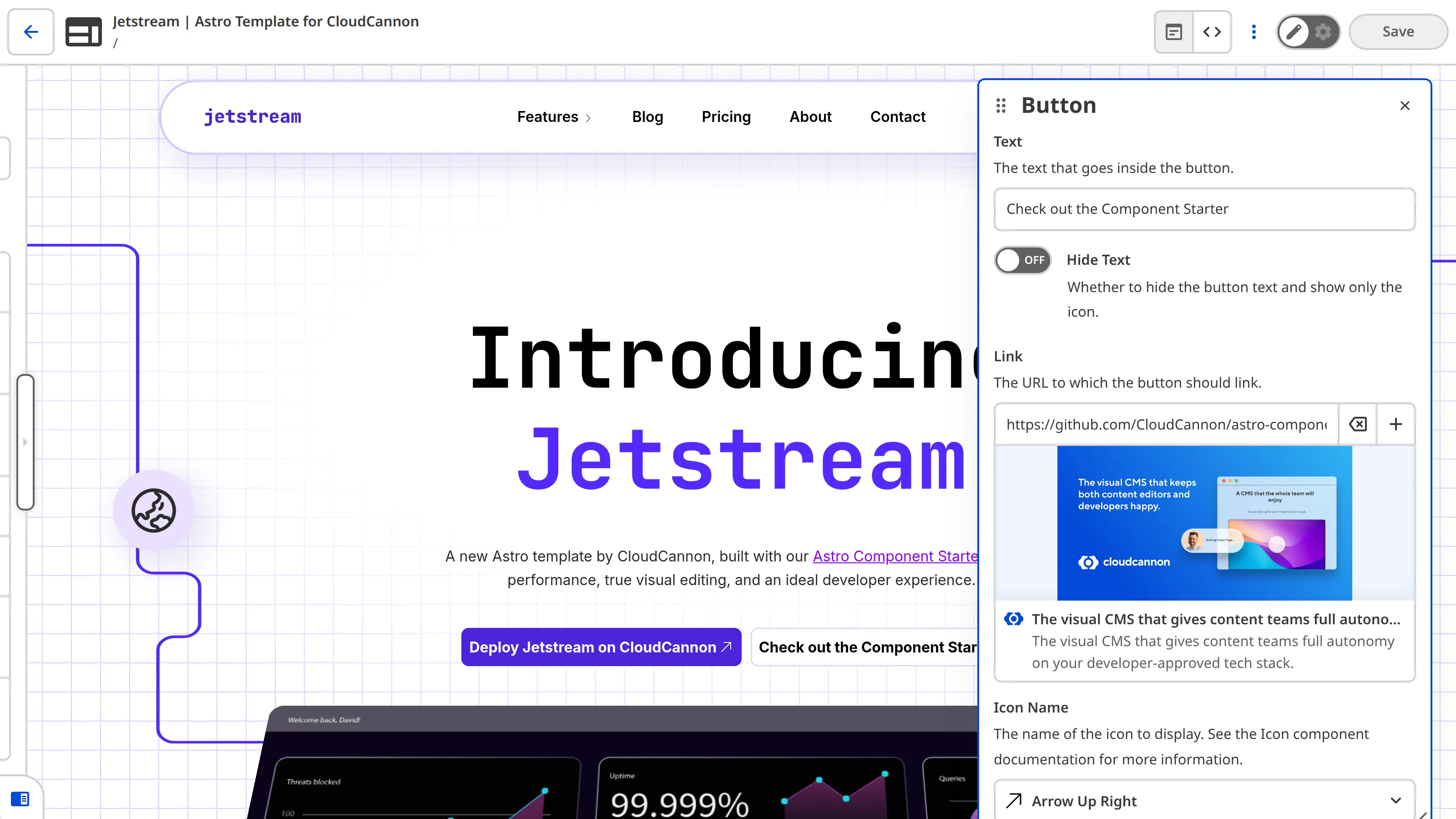
Task: Switch to the source code editor icon
Action: click(x=1212, y=32)
